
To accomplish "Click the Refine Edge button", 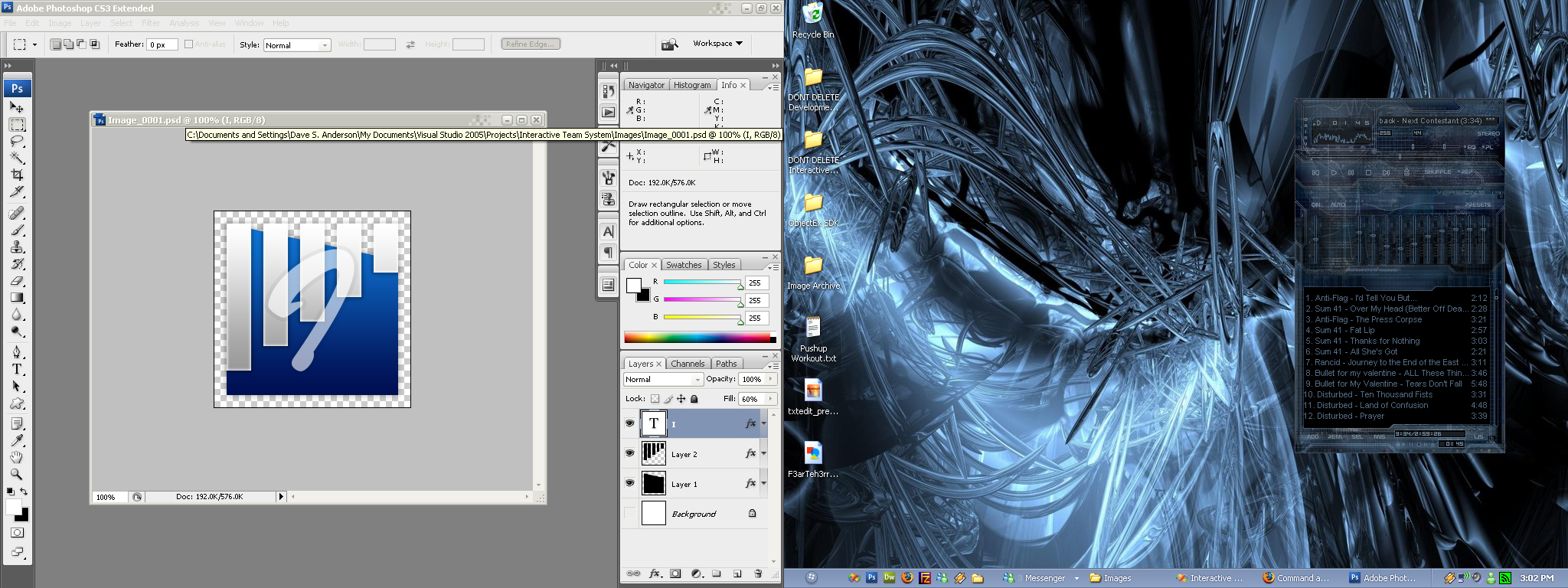I will (531, 44).
